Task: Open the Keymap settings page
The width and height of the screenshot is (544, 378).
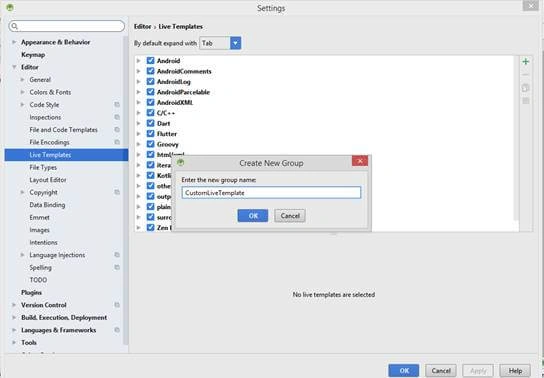Action: [x=33, y=54]
